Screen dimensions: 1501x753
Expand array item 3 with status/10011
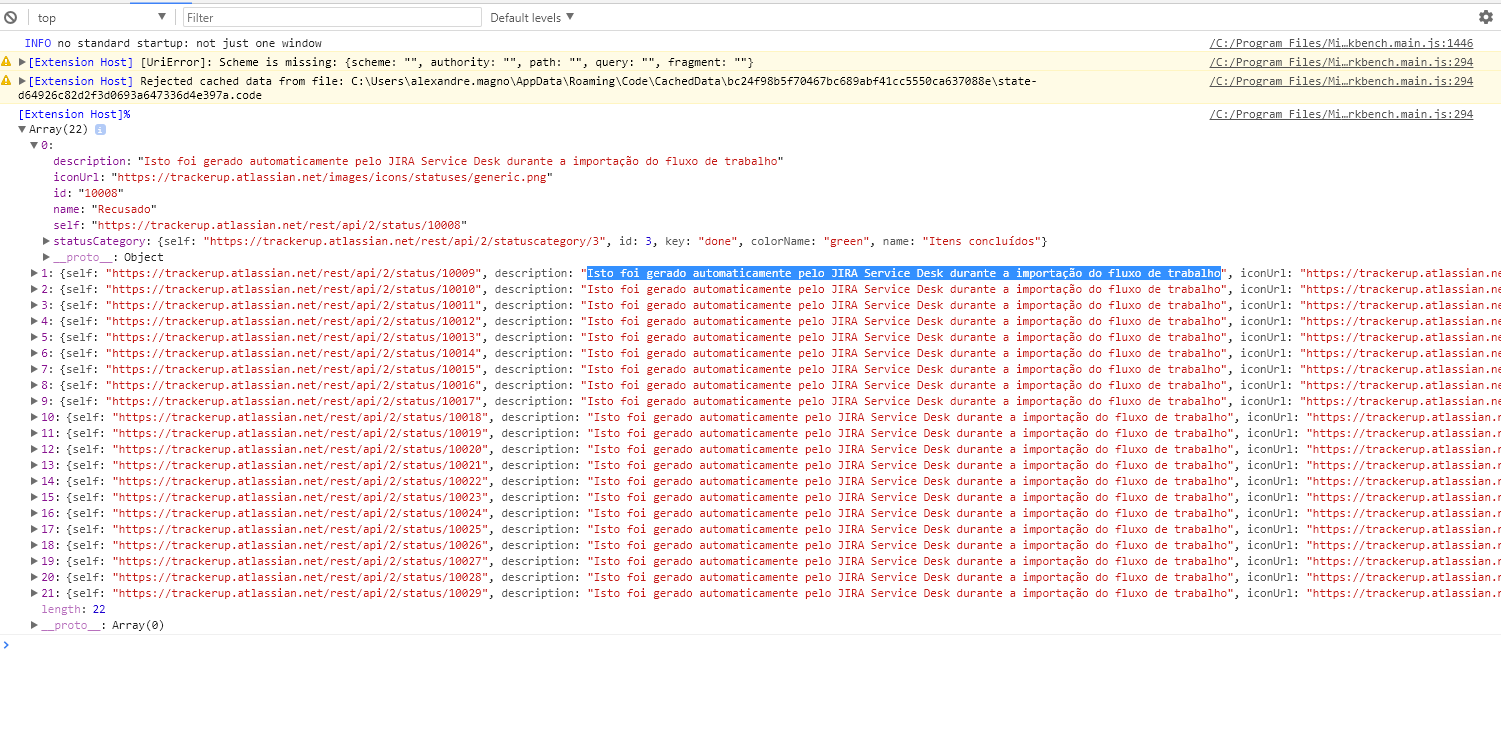(35, 305)
